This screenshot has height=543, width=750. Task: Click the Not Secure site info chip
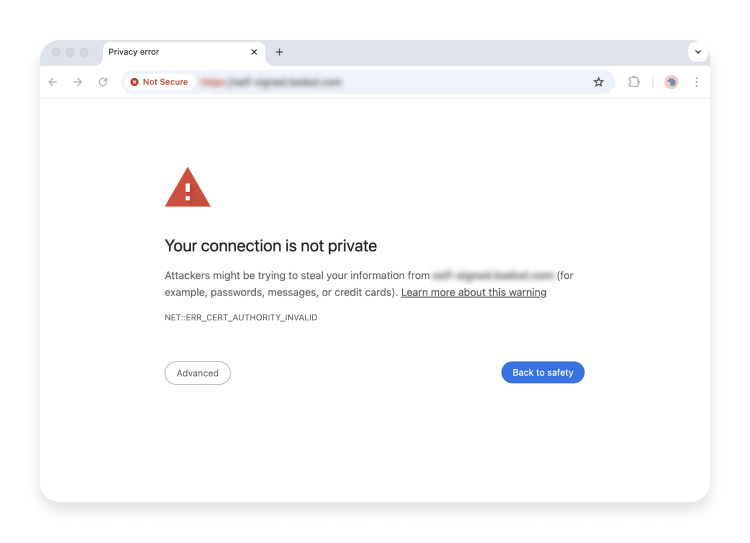[x=160, y=82]
